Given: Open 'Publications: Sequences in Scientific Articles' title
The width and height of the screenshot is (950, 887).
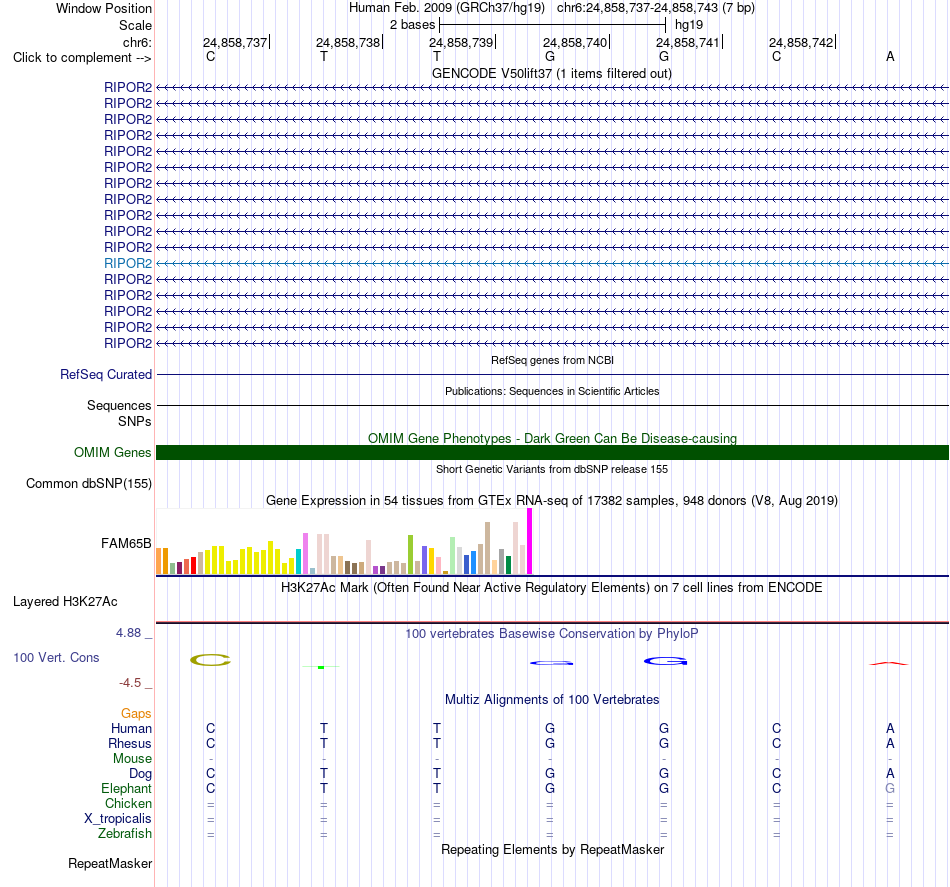Looking at the screenshot, I should tap(552, 391).
